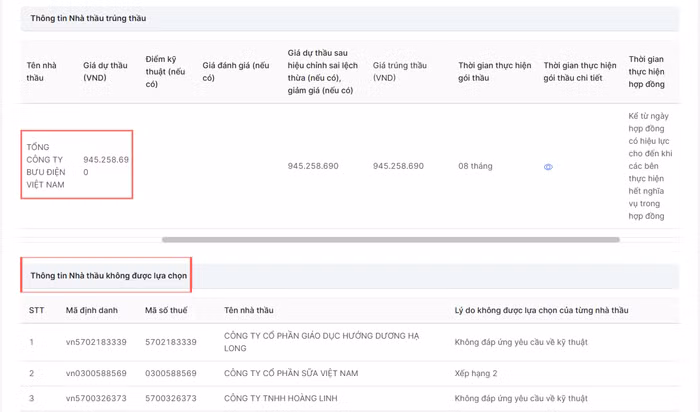Click the horizontal scrollbar of winning bidder table

click(391, 240)
